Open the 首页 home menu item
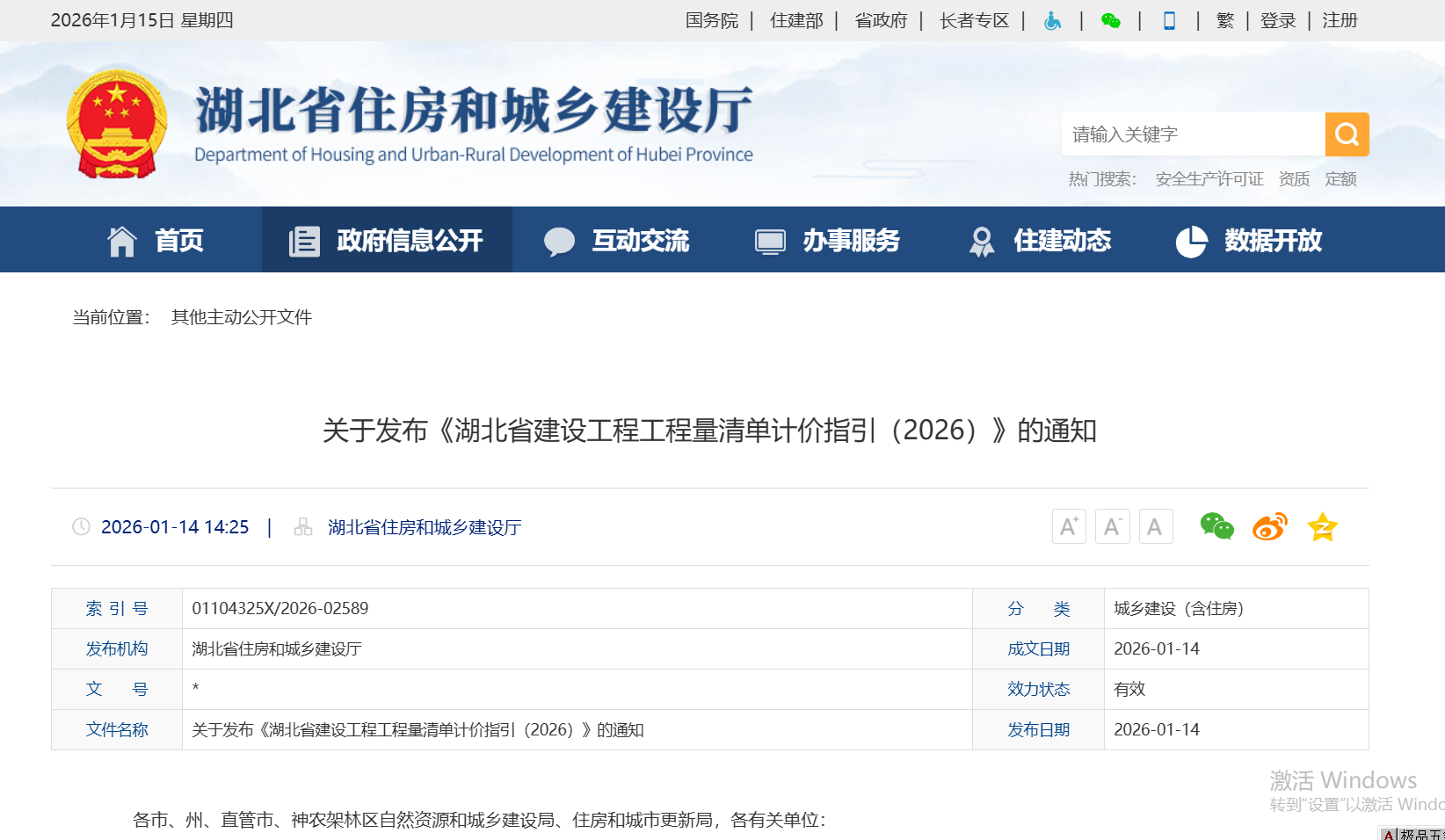The image size is (1445, 840). point(156,240)
